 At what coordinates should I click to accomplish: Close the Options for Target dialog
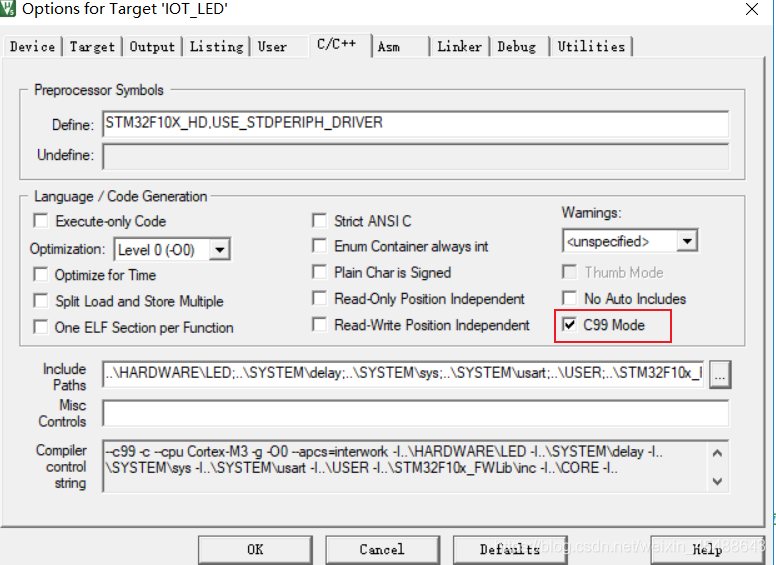[x=752, y=9]
